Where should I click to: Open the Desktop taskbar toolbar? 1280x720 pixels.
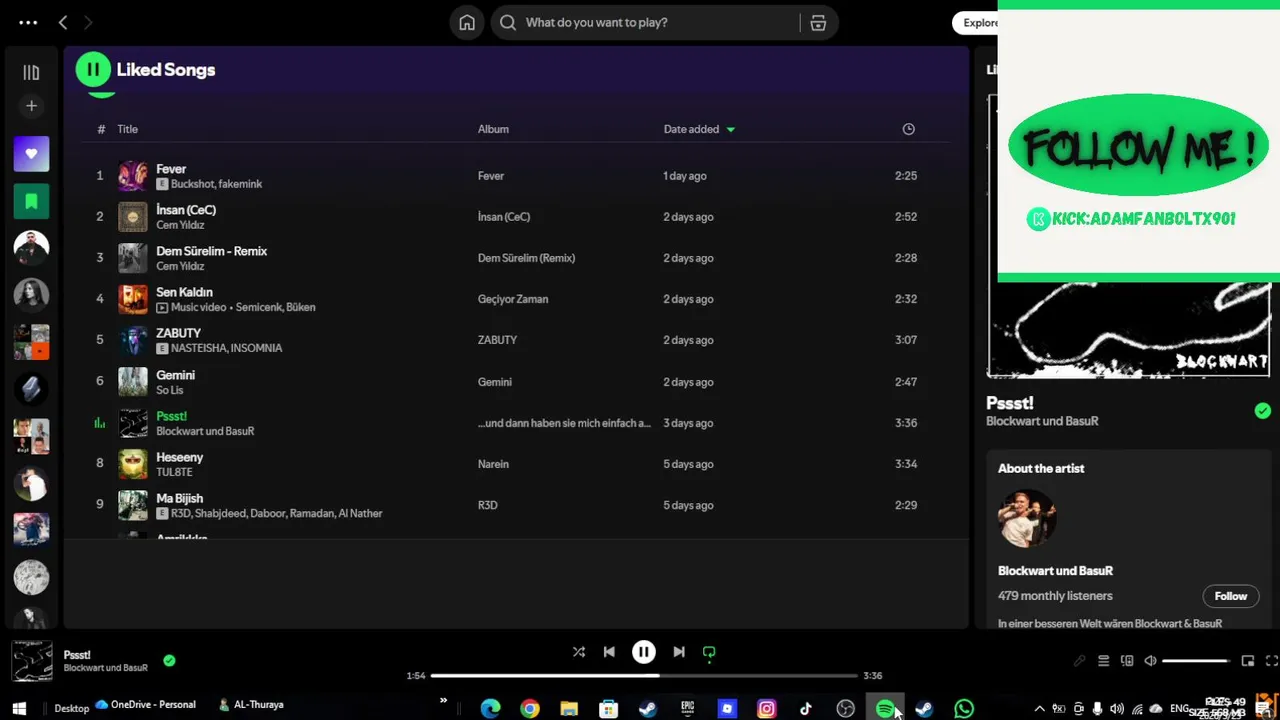click(x=71, y=708)
